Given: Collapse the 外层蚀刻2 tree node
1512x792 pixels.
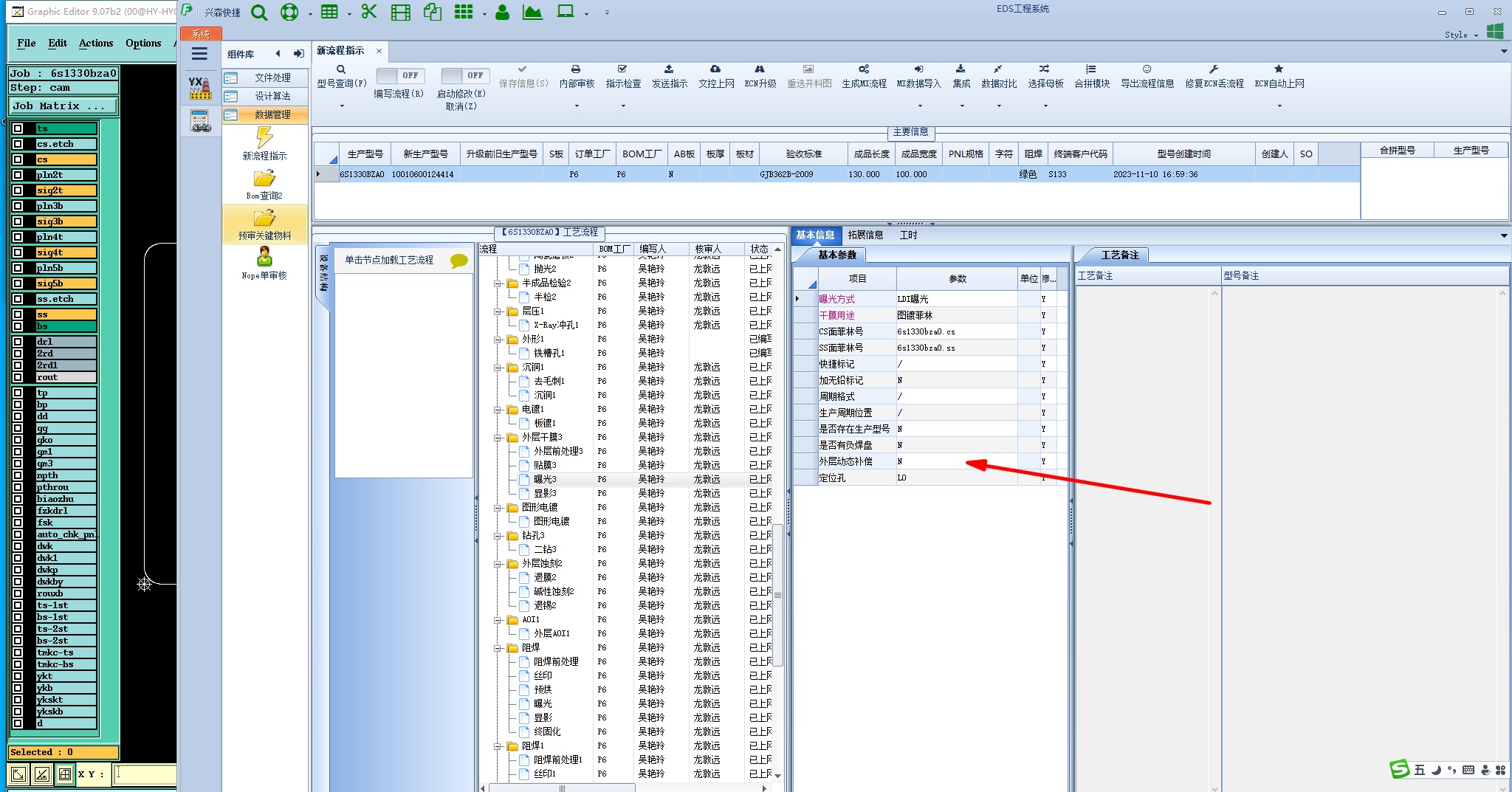Looking at the screenshot, I should (x=498, y=564).
